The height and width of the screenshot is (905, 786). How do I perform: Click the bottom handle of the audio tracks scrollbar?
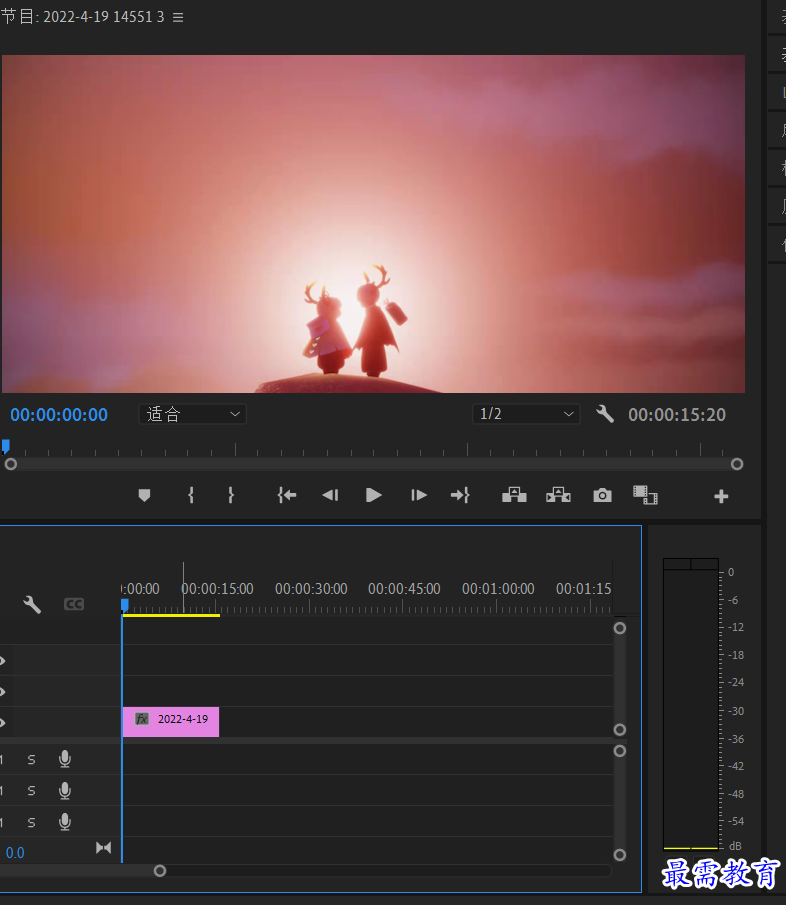tap(620, 855)
